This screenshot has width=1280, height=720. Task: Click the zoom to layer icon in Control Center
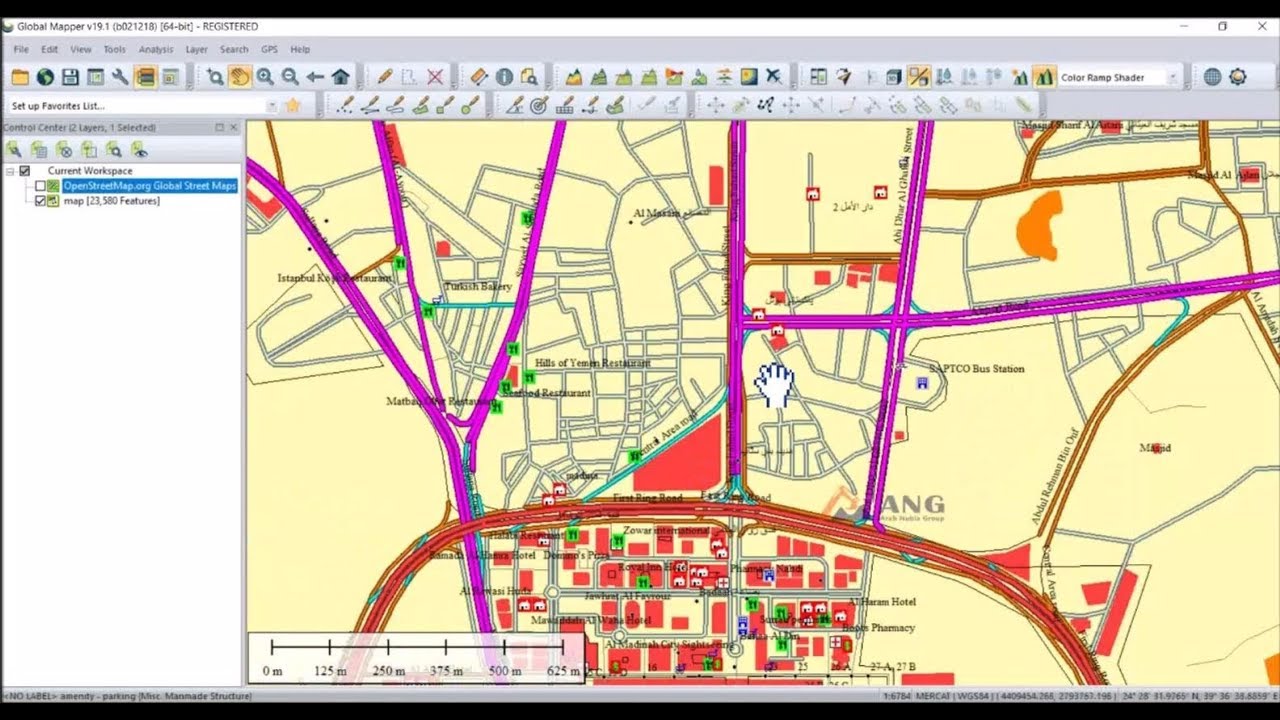(x=114, y=150)
